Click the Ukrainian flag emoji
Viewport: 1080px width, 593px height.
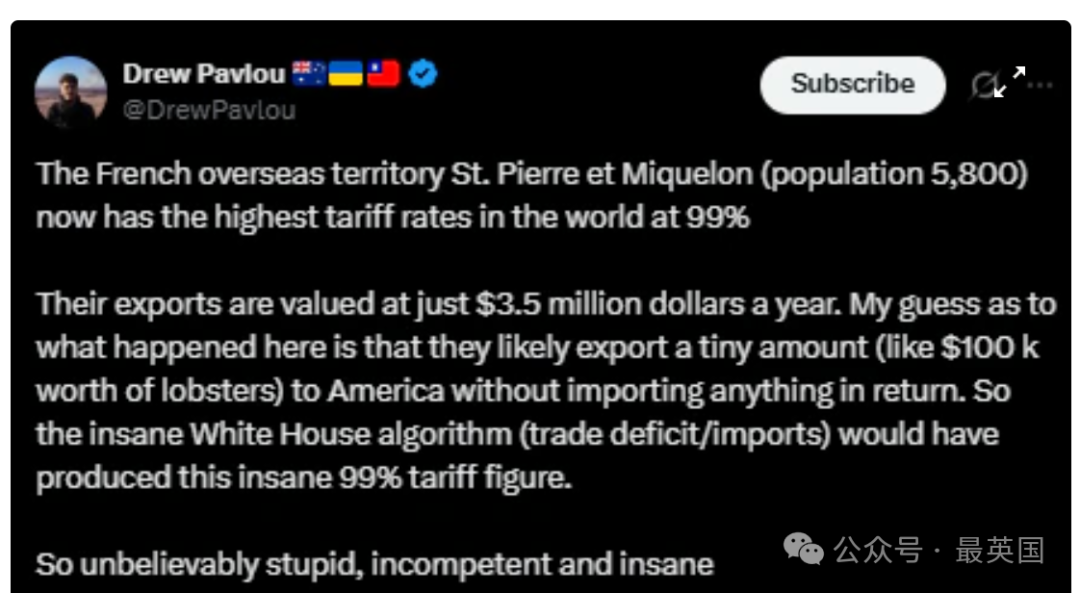[x=346, y=74]
